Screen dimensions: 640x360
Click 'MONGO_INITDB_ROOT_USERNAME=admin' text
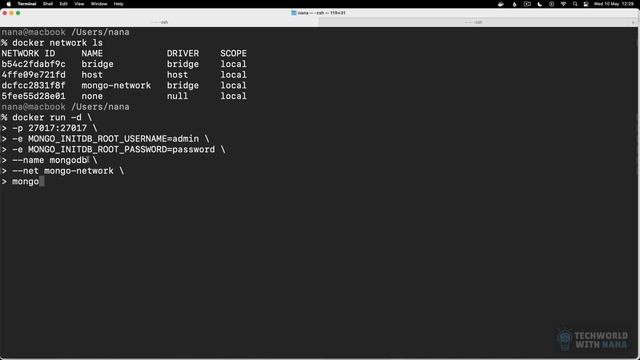(x=113, y=139)
